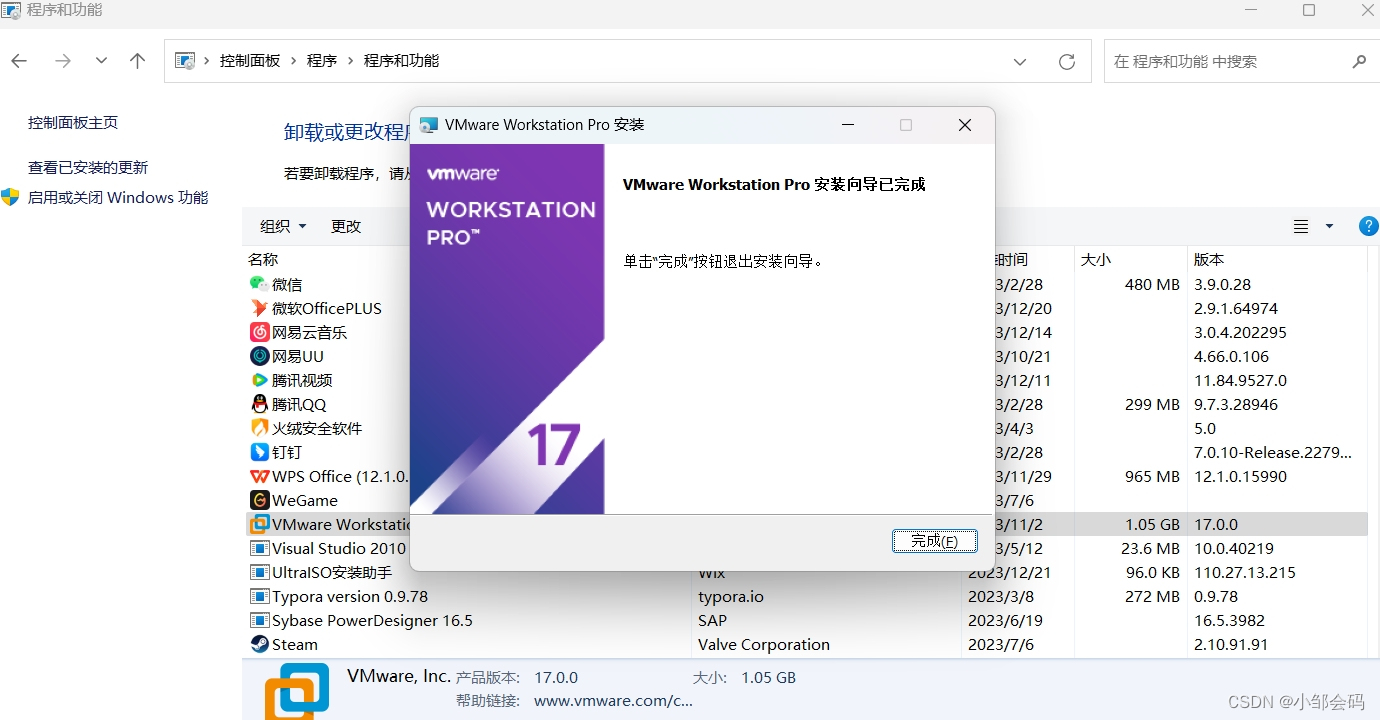Click the 965 MB size cell
This screenshot has width=1380, height=720.
[x=1152, y=476]
